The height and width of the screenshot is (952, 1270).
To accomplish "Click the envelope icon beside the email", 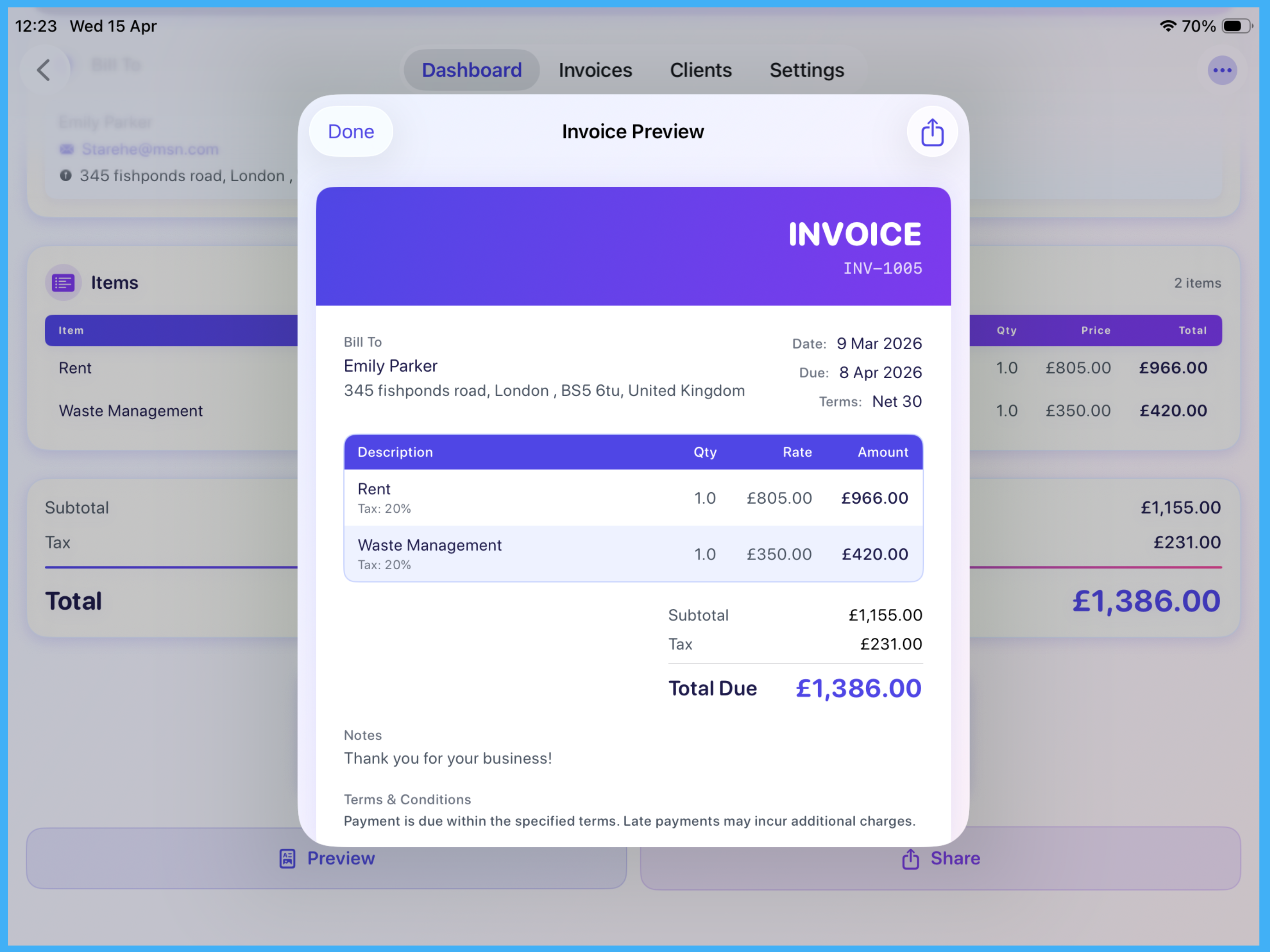I will click(x=66, y=149).
